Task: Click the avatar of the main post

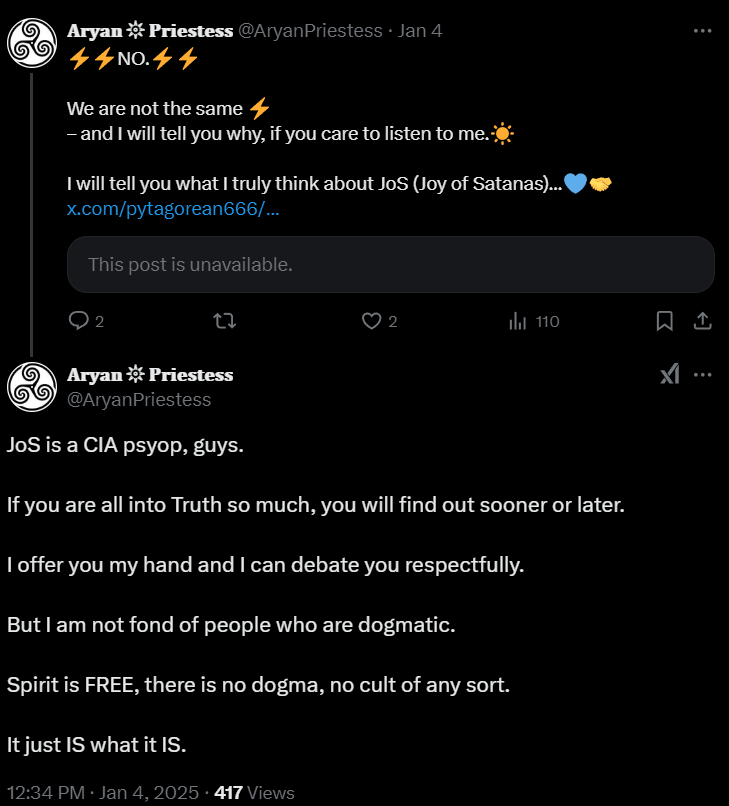Action: coord(31,386)
